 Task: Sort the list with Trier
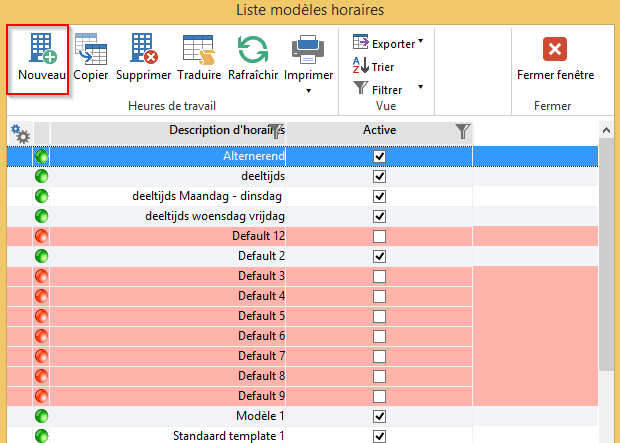pos(374,66)
